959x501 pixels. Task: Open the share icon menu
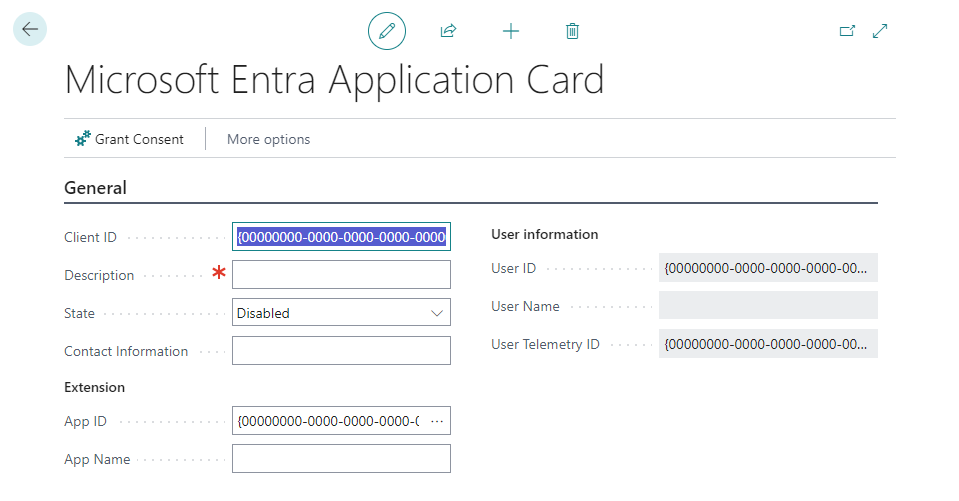click(x=448, y=31)
